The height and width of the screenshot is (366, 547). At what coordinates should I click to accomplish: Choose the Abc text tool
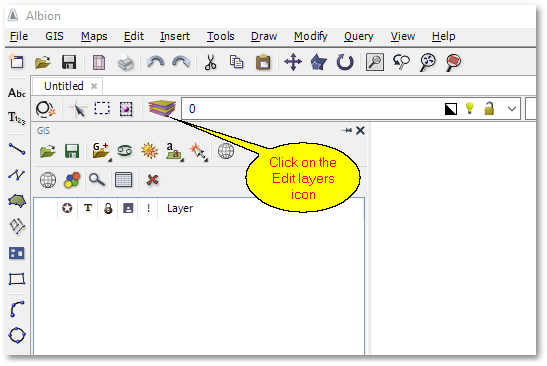click(17, 93)
